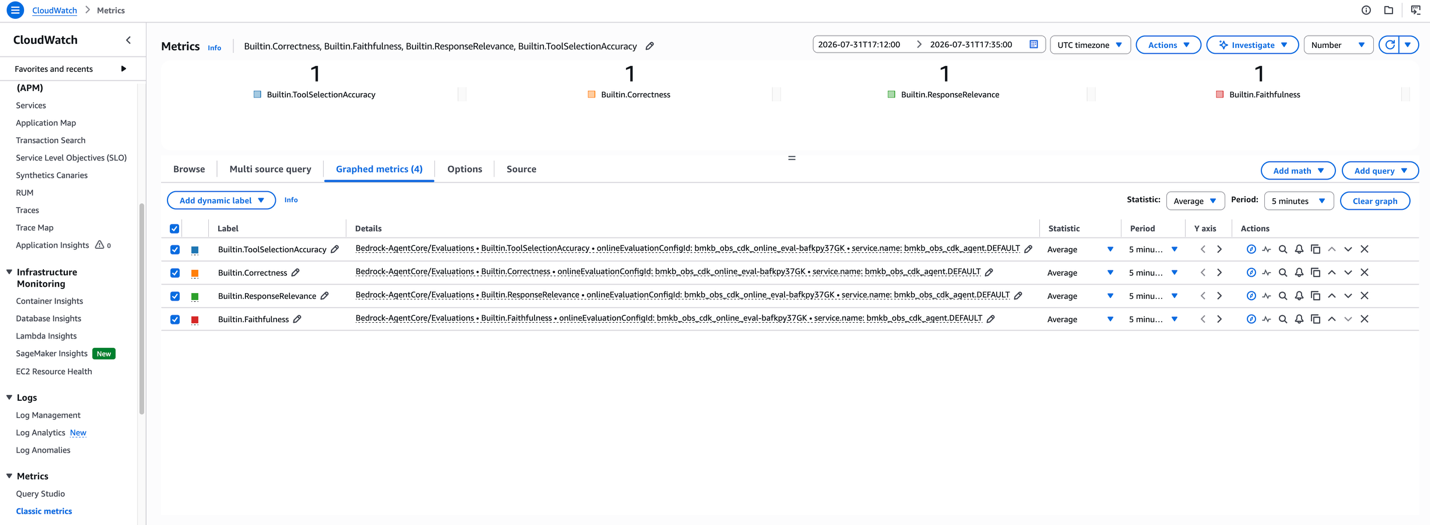Collapse the Infrastructure Monitoring sidebar section
The width and height of the screenshot is (1430, 525).
[x=10, y=272]
